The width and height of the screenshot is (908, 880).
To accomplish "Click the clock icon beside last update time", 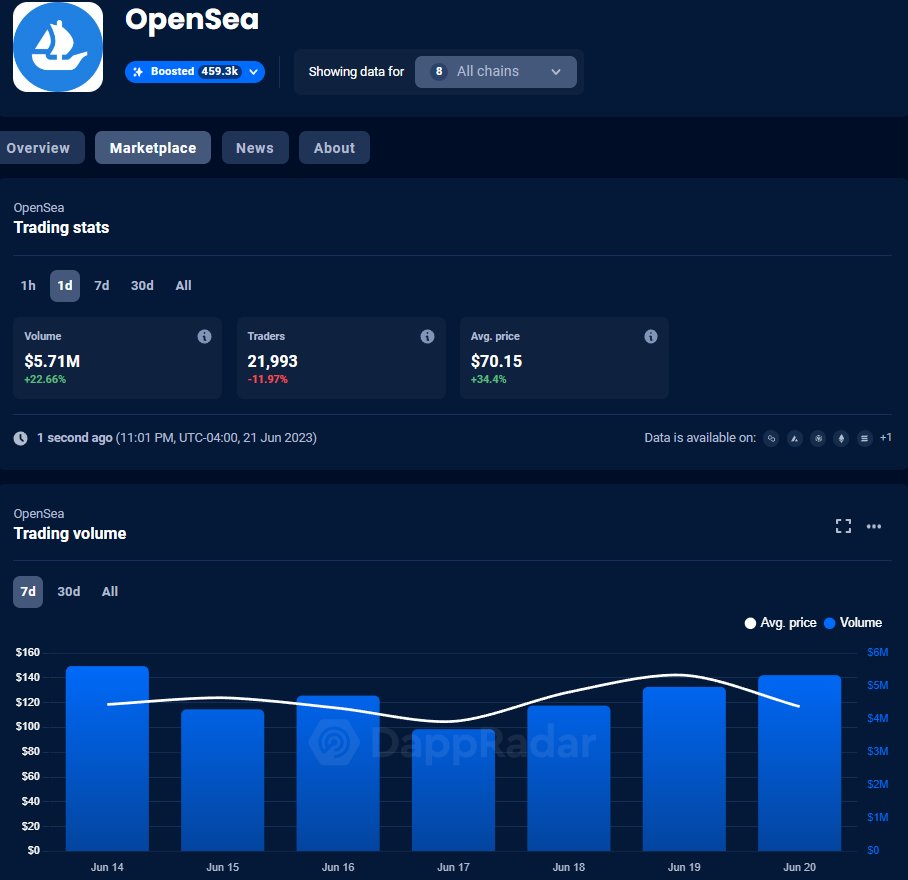I will (x=20, y=438).
